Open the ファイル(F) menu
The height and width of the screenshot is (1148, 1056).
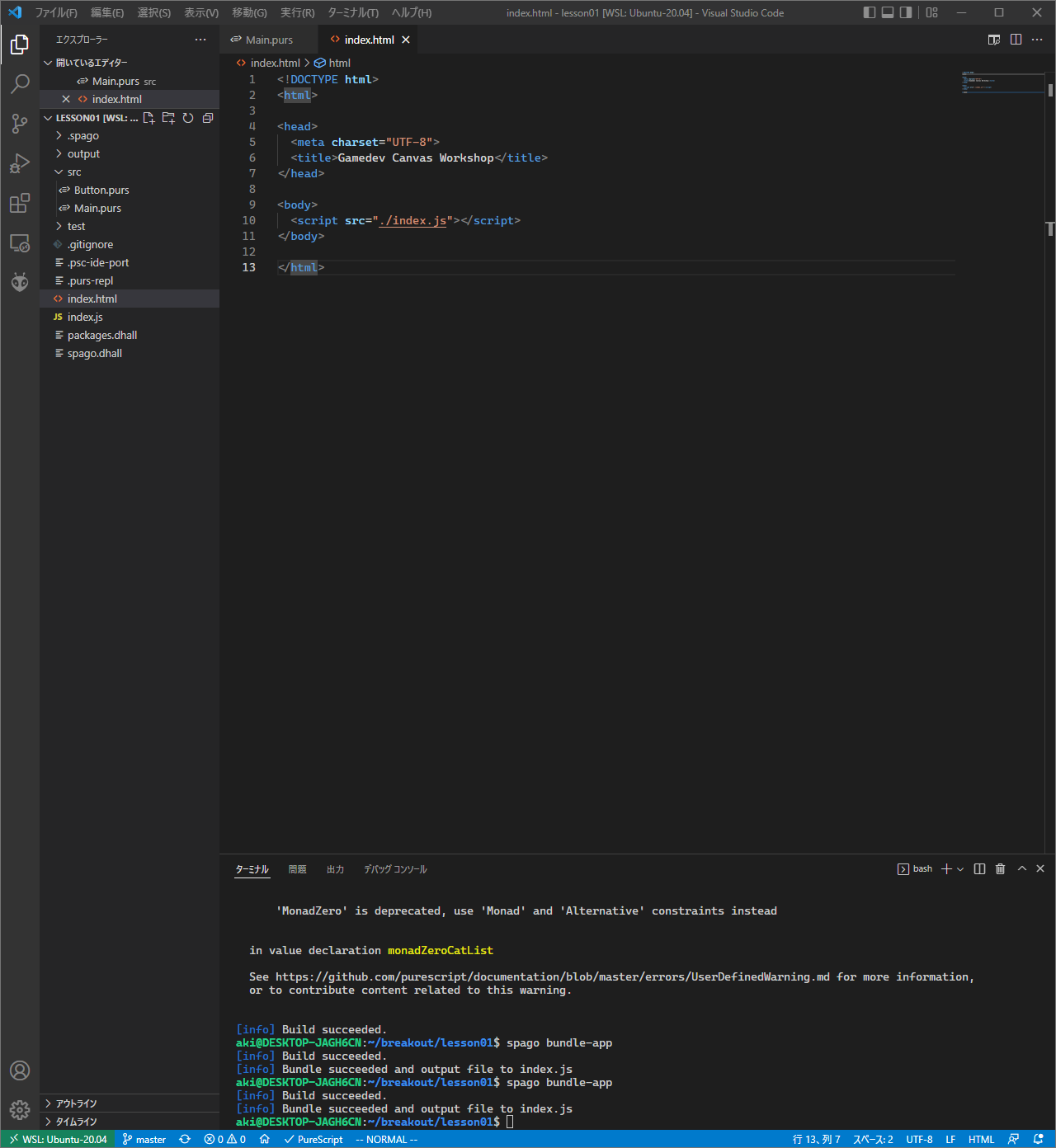tap(56, 12)
